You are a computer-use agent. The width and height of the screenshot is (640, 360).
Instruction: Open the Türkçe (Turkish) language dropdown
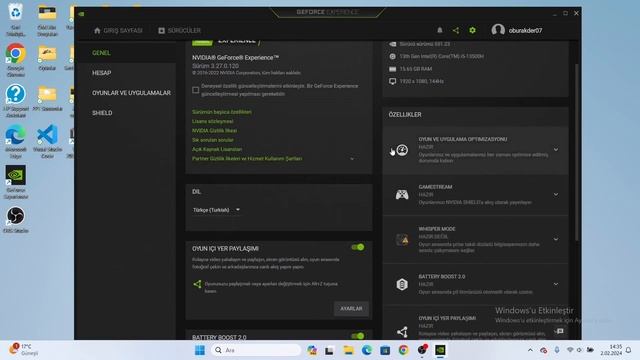216,210
